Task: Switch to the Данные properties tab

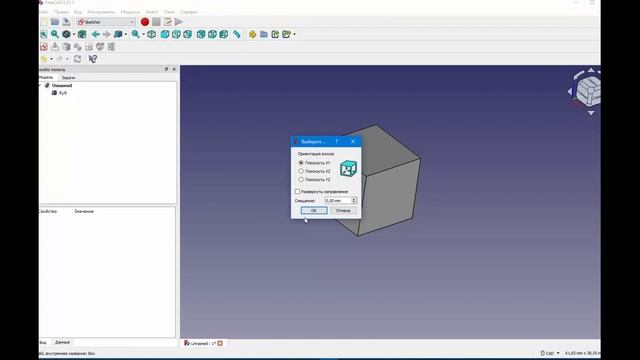Action: point(62,342)
